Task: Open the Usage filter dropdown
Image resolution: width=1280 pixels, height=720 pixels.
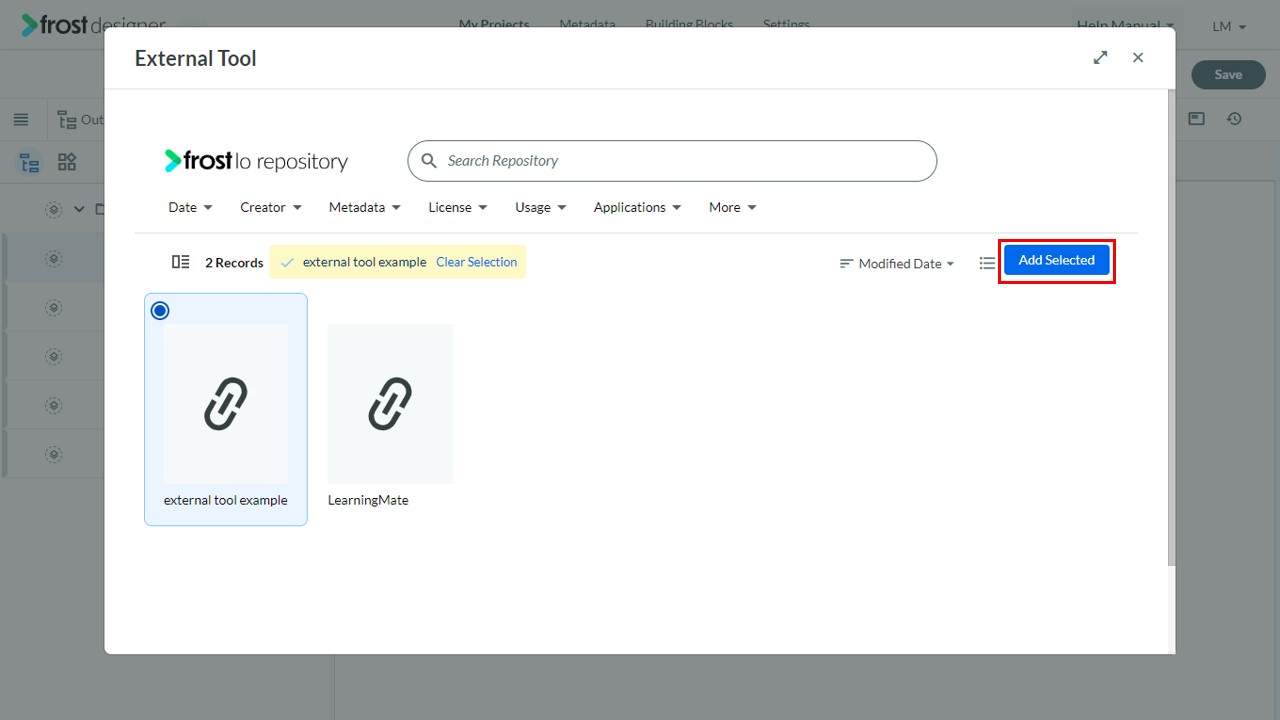Action: (x=541, y=207)
